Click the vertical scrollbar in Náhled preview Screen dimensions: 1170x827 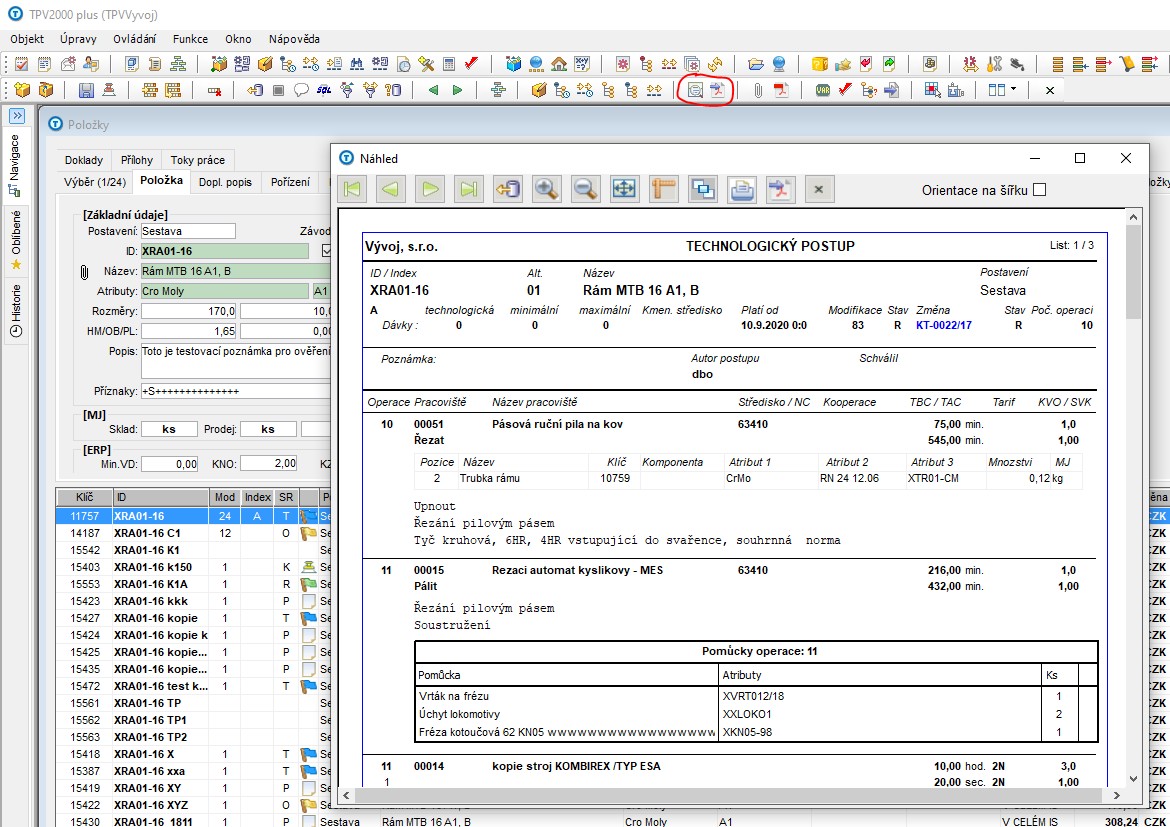[x=1133, y=500]
